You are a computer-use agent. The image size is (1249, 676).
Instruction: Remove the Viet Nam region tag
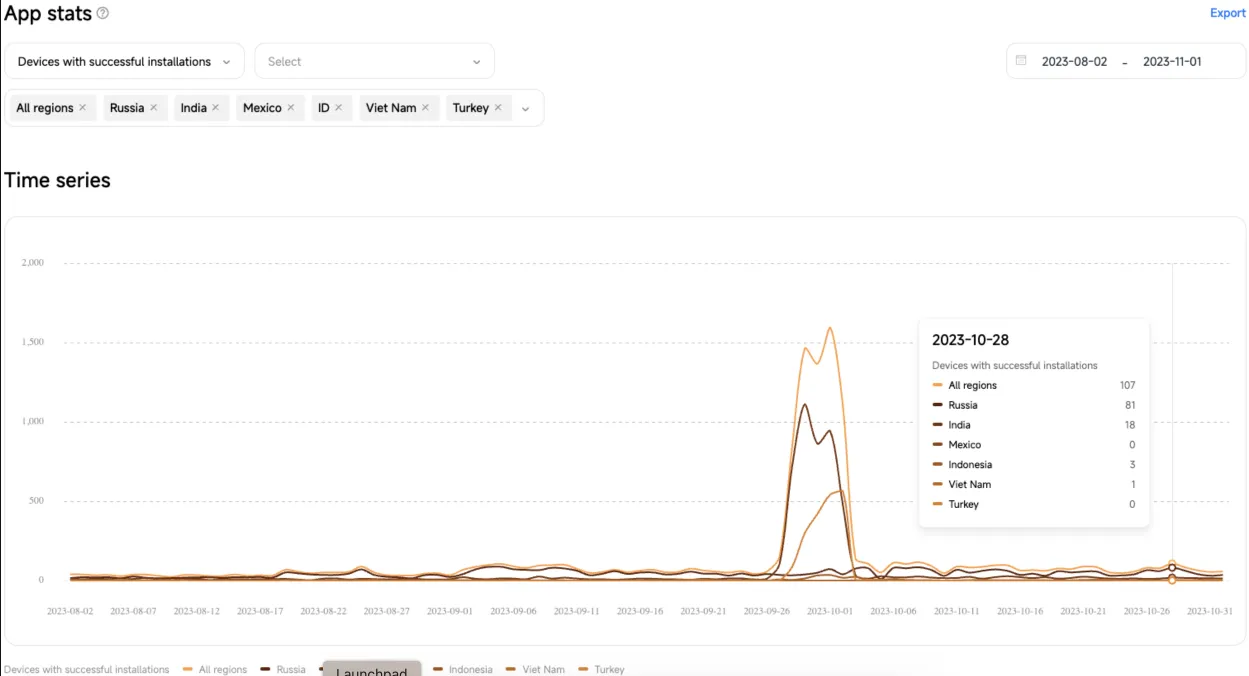coord(426,108)
